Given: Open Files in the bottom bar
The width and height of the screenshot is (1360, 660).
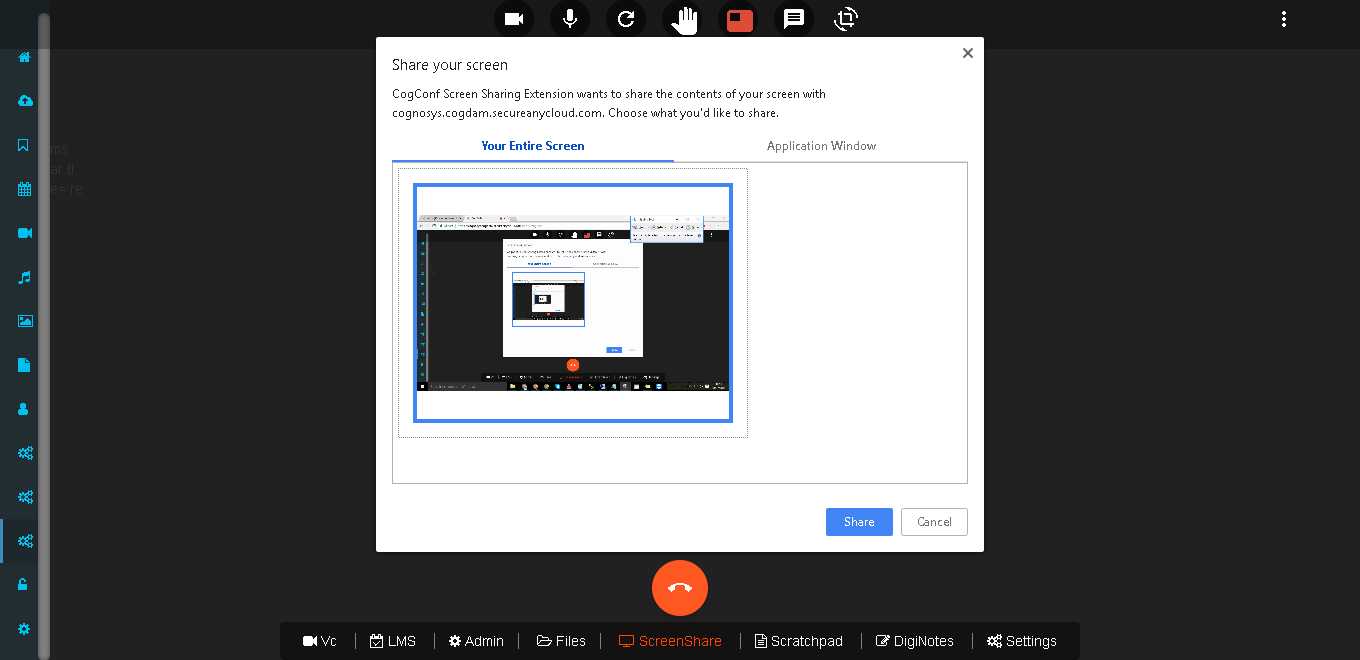Looking at the screenshot, I should [x=561, y=641].
